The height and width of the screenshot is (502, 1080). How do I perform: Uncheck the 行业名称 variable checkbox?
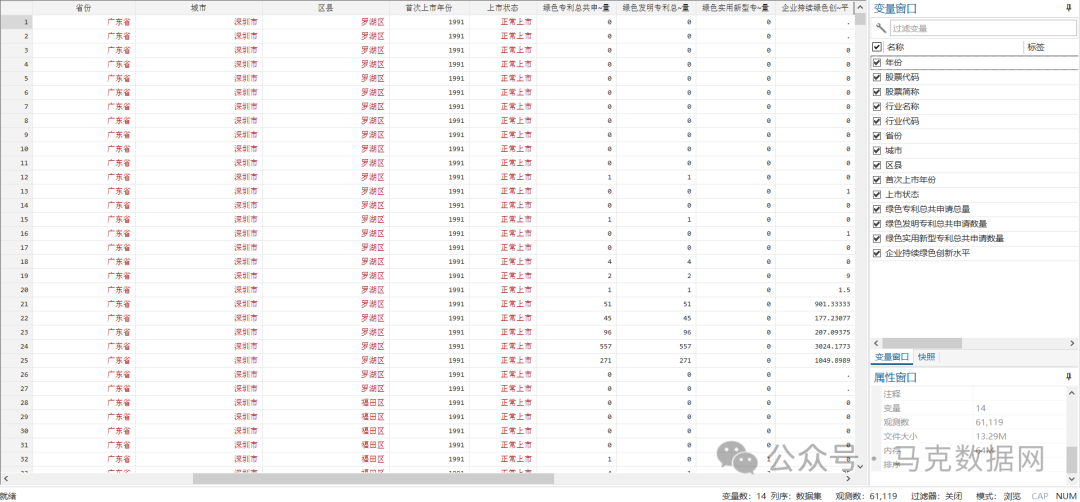pyautogui.click(x=877, y=107)
